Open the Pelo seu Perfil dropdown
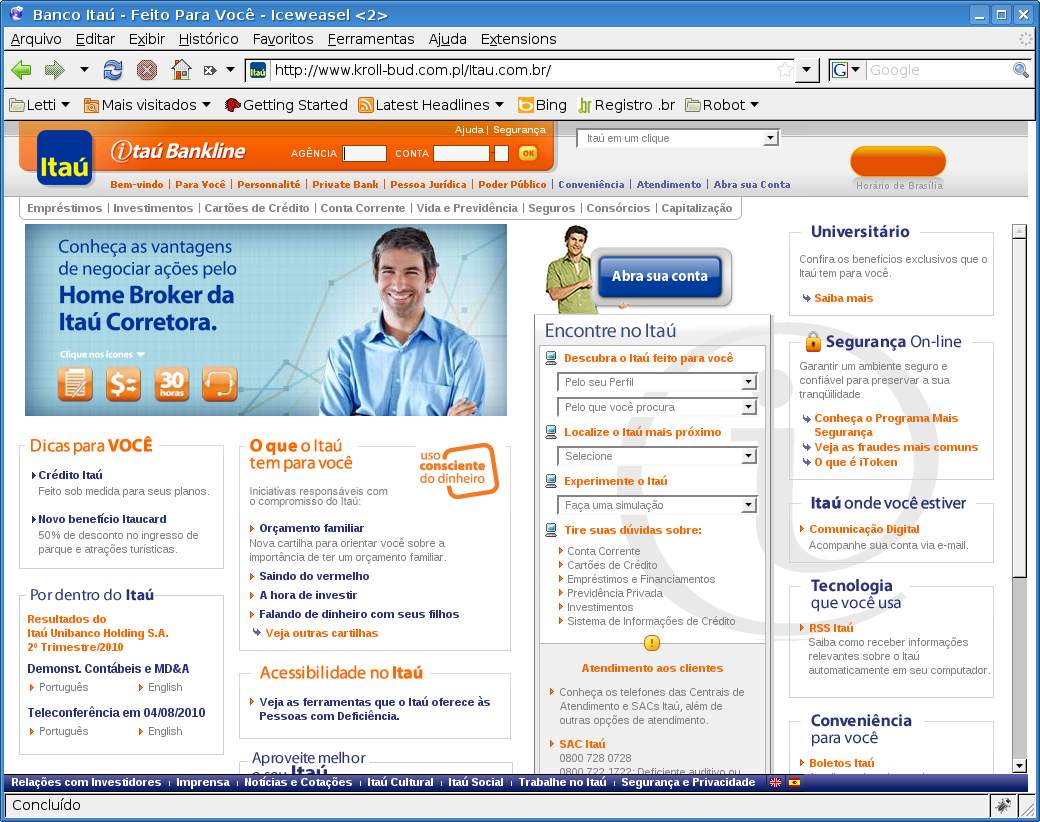Viewport: 1040px width, 822px height. click(657, 382)
